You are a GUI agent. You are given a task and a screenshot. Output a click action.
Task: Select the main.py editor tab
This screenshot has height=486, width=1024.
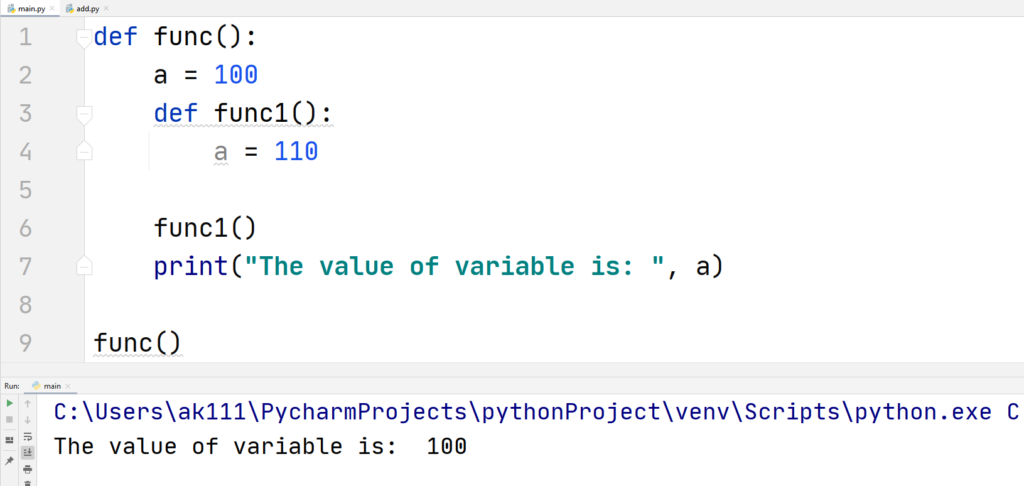pos(26,8)
